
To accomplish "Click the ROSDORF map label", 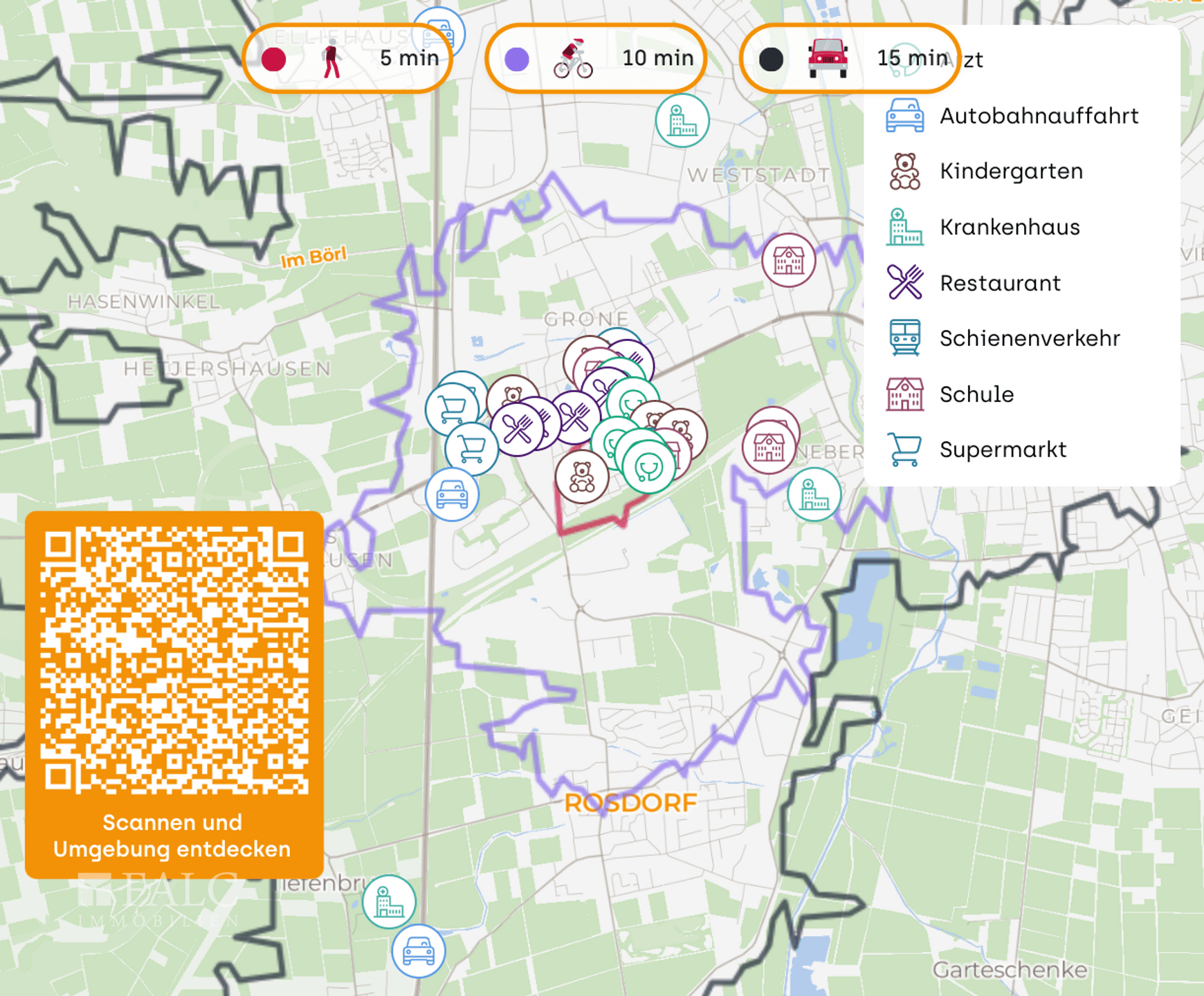I will 630,803.
